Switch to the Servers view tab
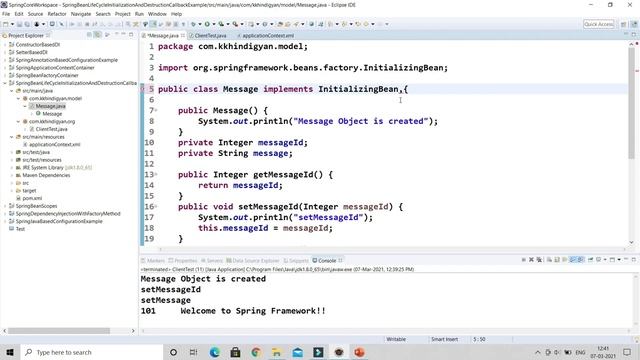Image resolution: width=640 pixels, height=360 pixels. (x=212, y=260)
